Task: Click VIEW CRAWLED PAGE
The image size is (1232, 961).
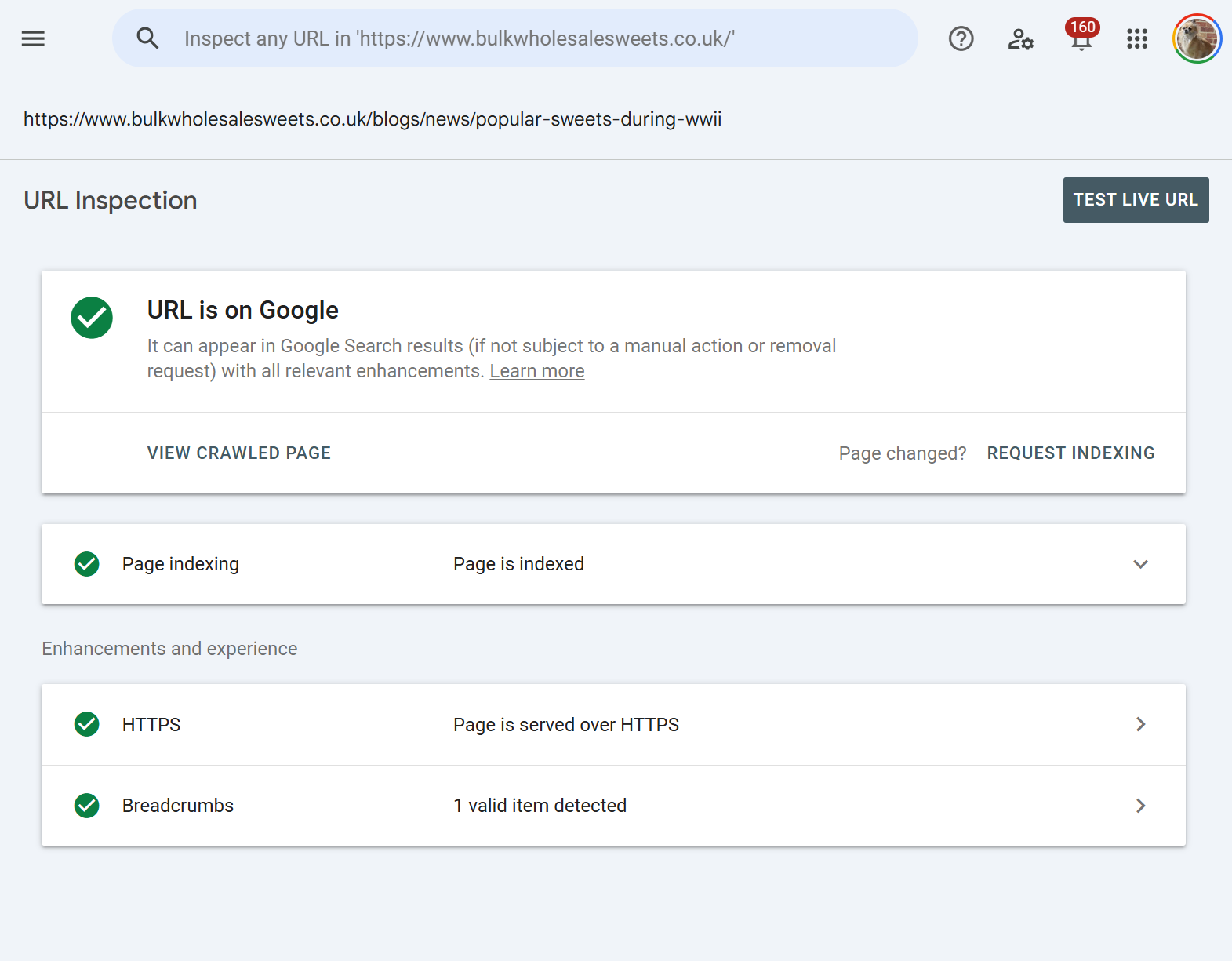Action: 239,453
